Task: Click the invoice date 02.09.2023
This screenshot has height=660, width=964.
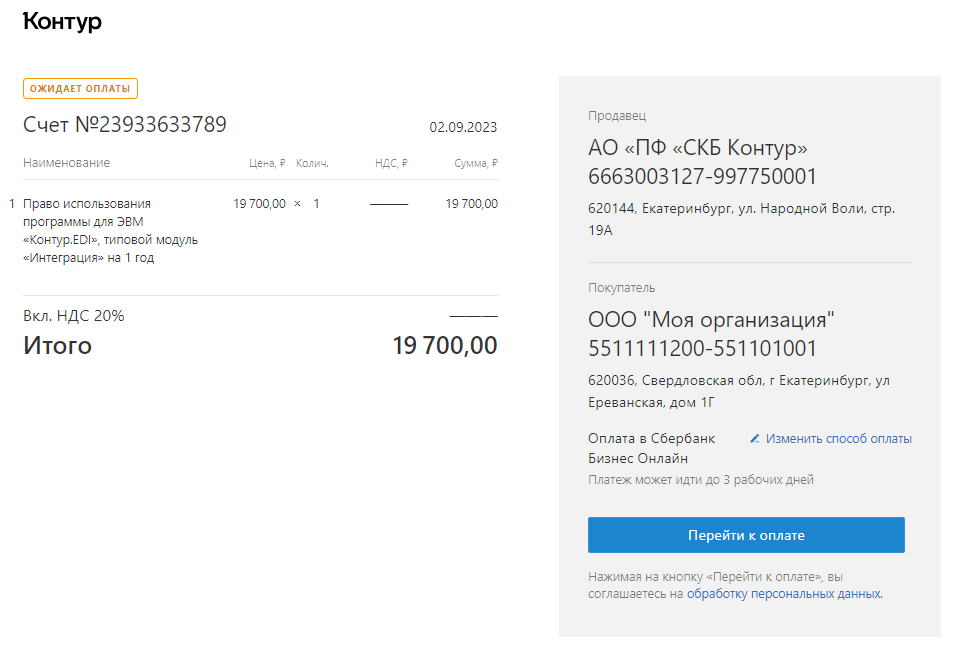Action: pyautogui.click(x=463, y=127)
